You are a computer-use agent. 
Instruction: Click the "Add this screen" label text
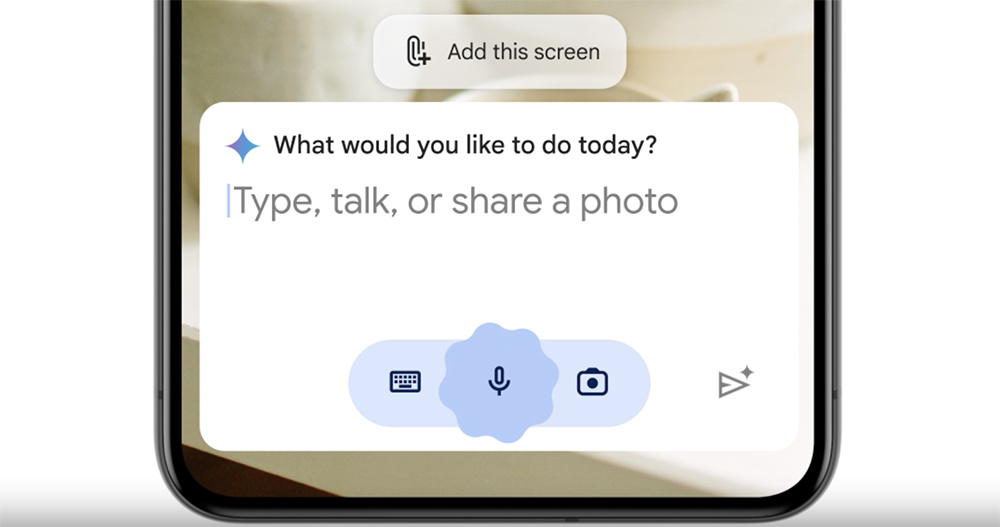click(524, 52)
